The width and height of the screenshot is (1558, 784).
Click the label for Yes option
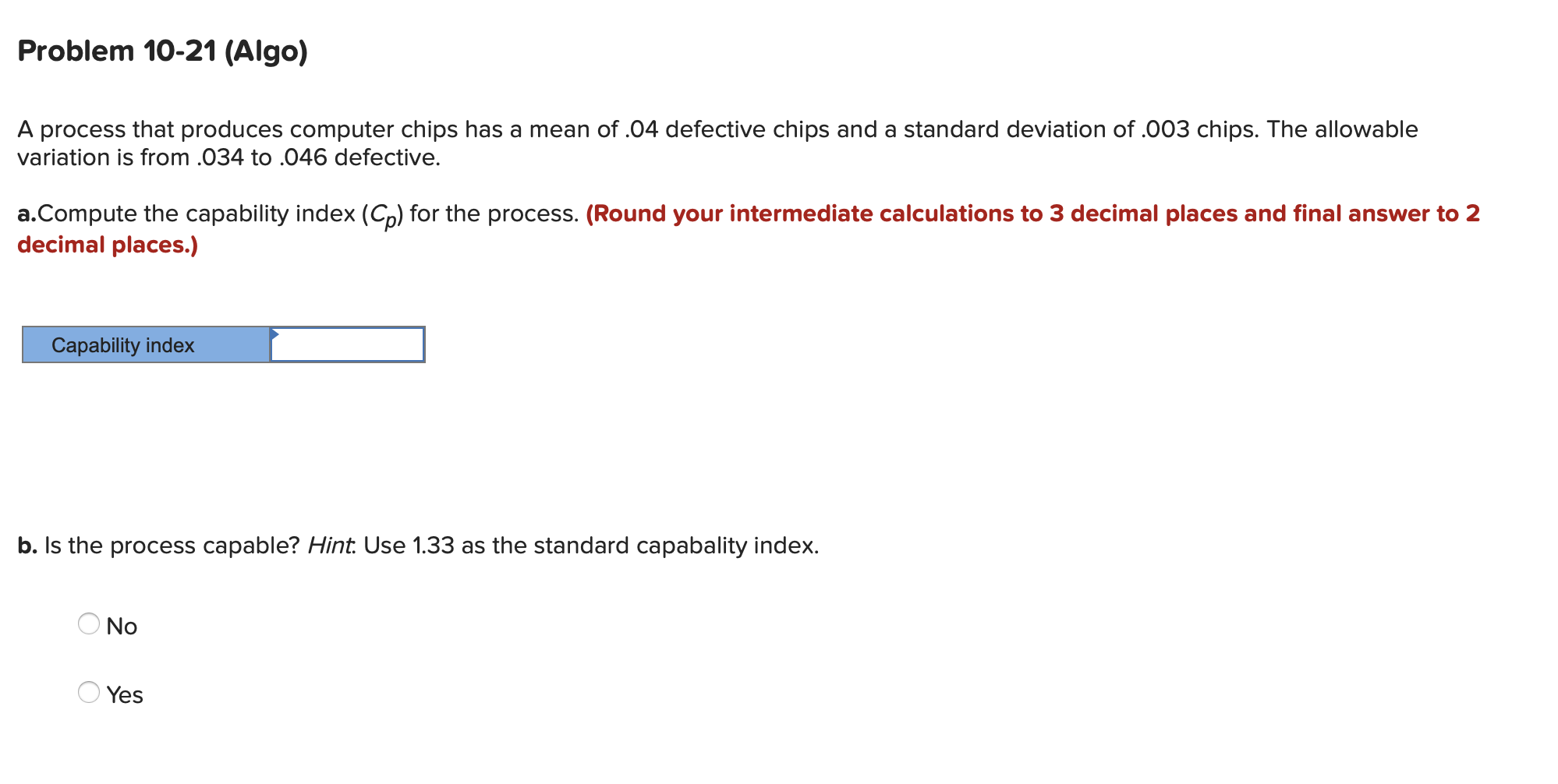pos(125,694)
